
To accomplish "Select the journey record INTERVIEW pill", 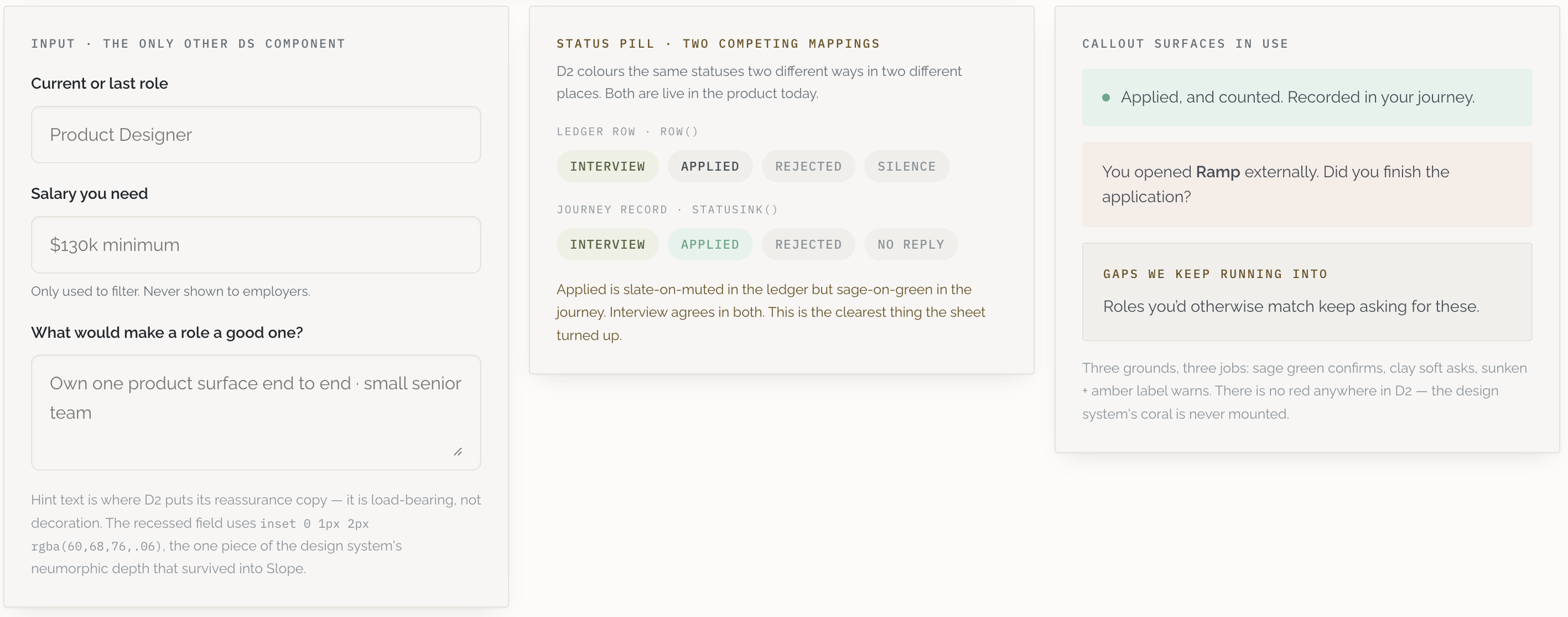I will [x=607, y=244].
